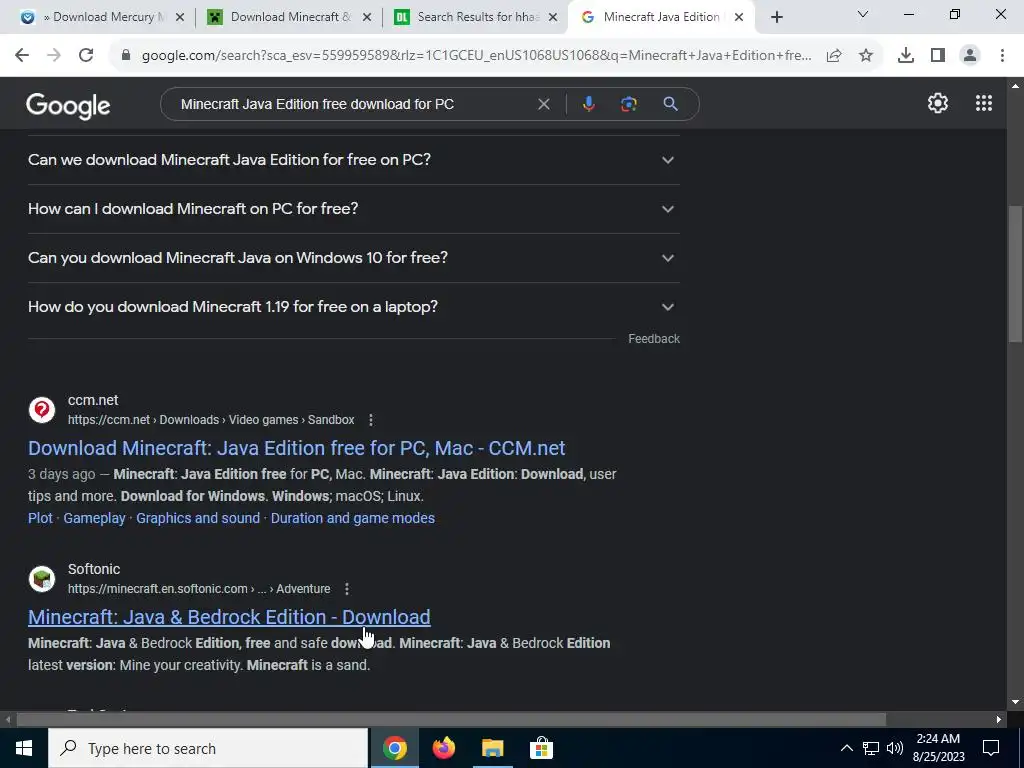The height and width of the screenshot is (768, 1024).
Task: Click the taskbar search box
Action: click(x=208, y=748)
